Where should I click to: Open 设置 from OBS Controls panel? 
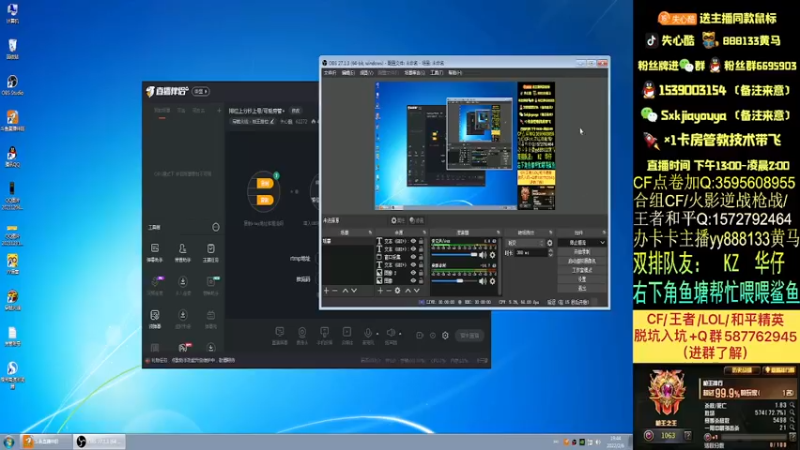coord(582,280)
